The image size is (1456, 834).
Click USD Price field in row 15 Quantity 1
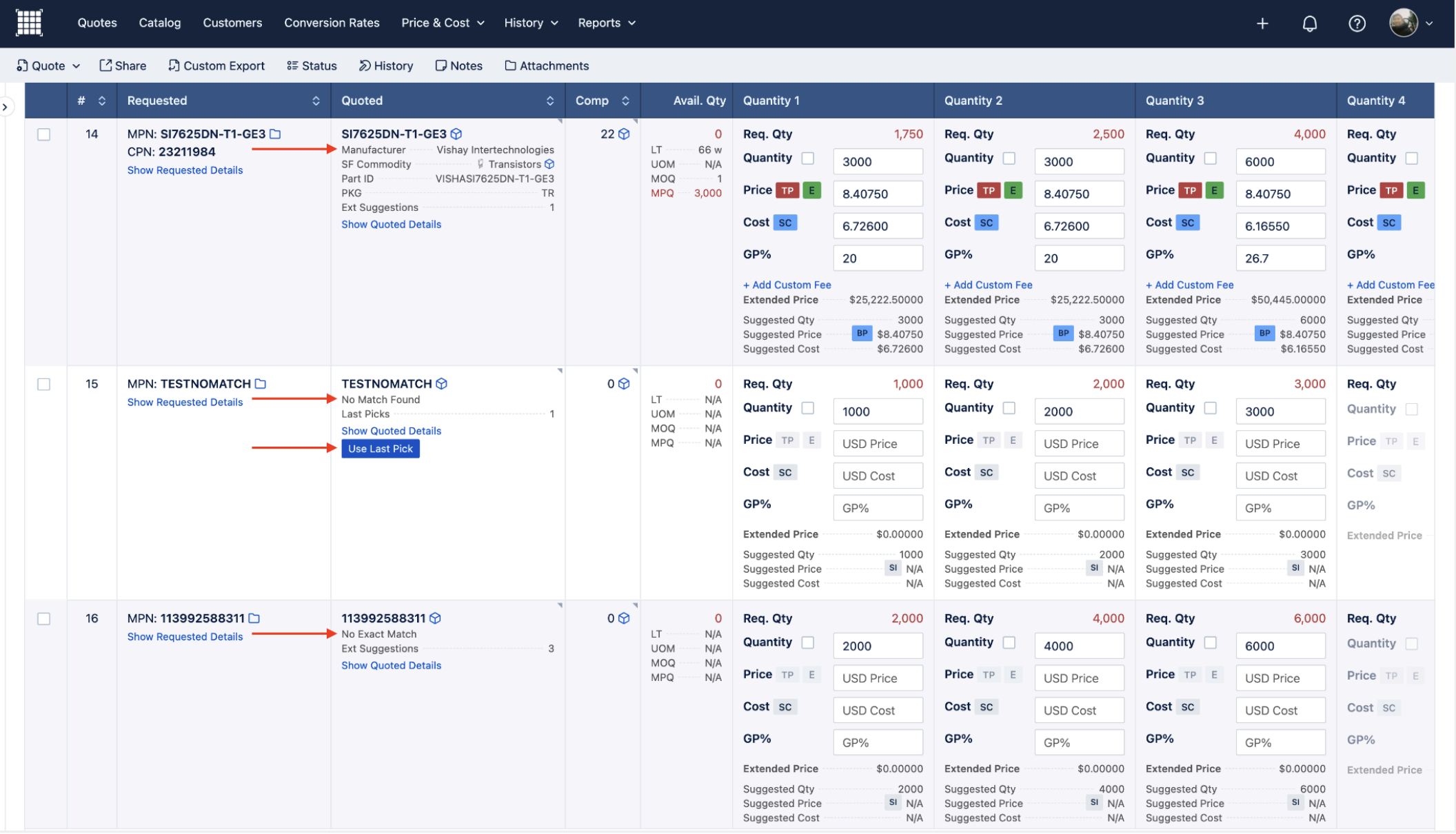877,444
